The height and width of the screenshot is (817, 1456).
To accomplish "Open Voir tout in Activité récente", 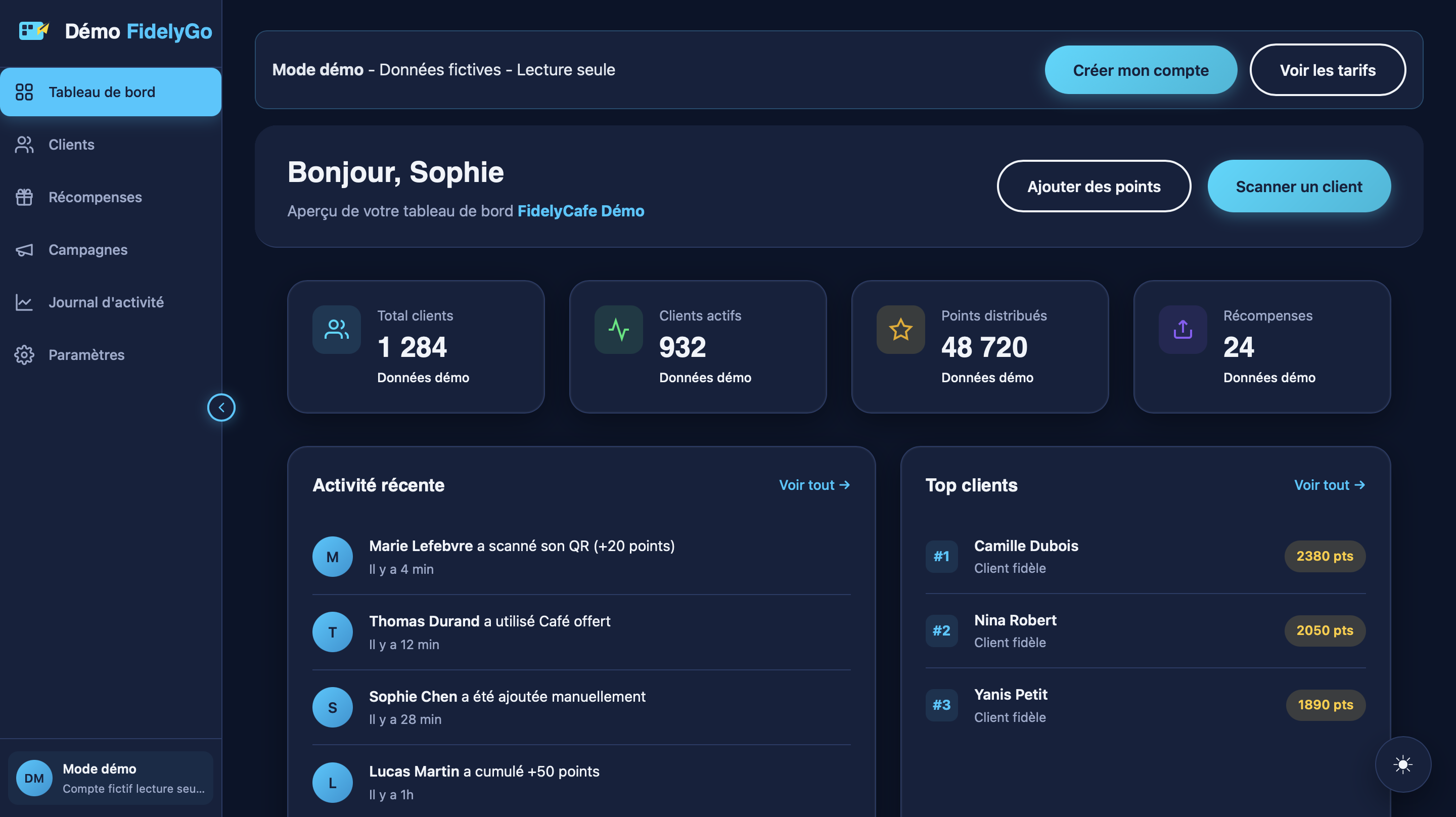I will coord(814,485).
